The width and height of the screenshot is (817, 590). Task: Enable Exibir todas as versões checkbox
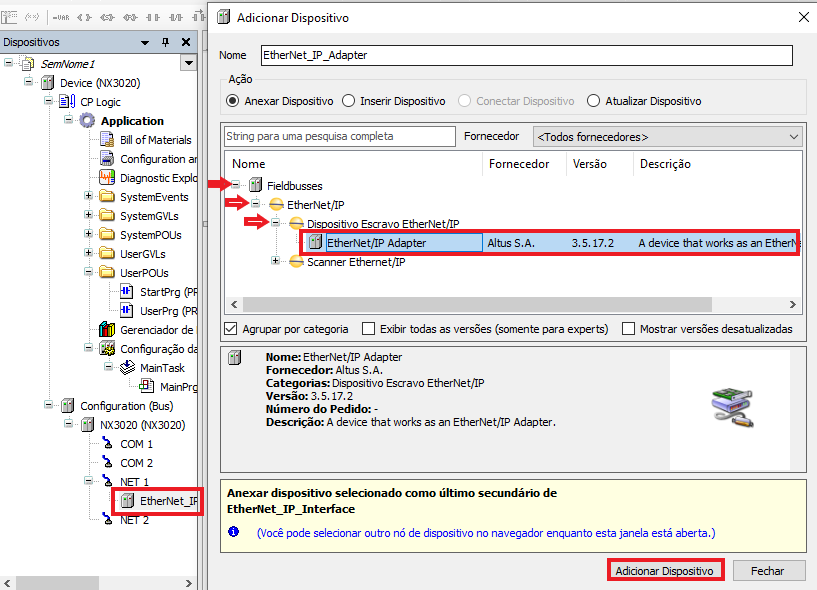(369, 329)
